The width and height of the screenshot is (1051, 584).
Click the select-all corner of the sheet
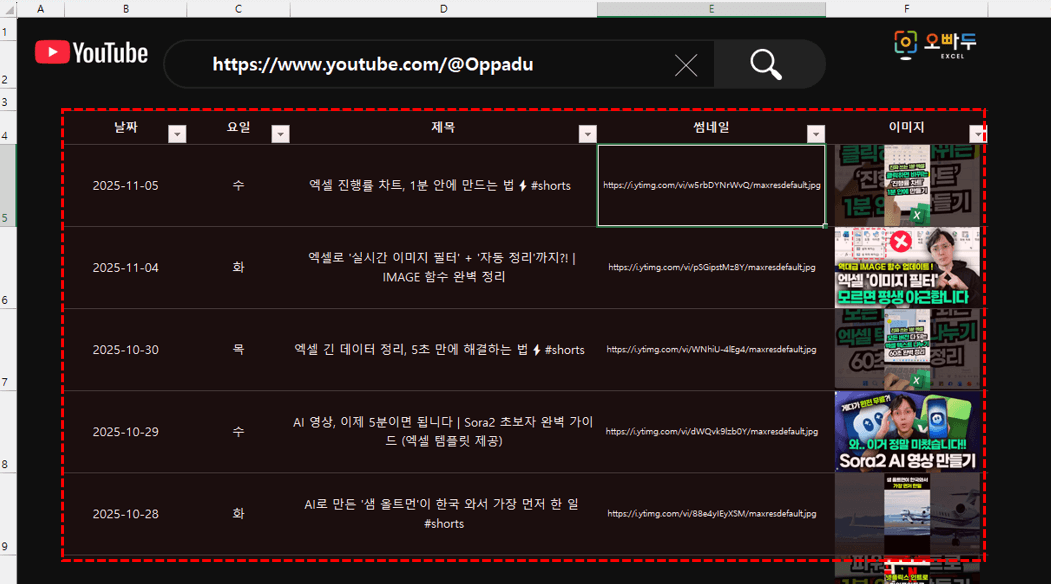tap(8, 9)
